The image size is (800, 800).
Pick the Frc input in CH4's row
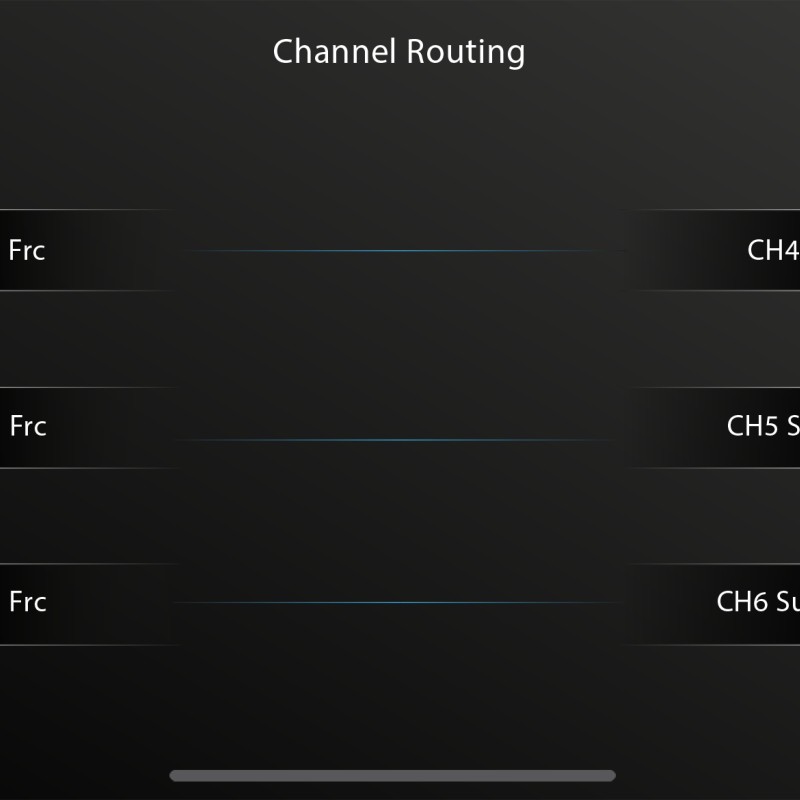(x=27, y=250)
